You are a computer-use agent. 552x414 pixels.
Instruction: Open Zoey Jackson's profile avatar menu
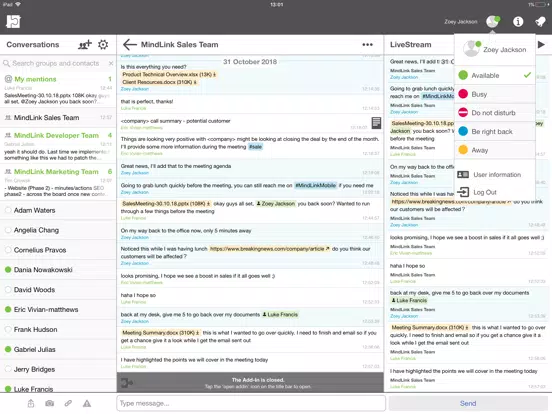(x=493, y=21)
